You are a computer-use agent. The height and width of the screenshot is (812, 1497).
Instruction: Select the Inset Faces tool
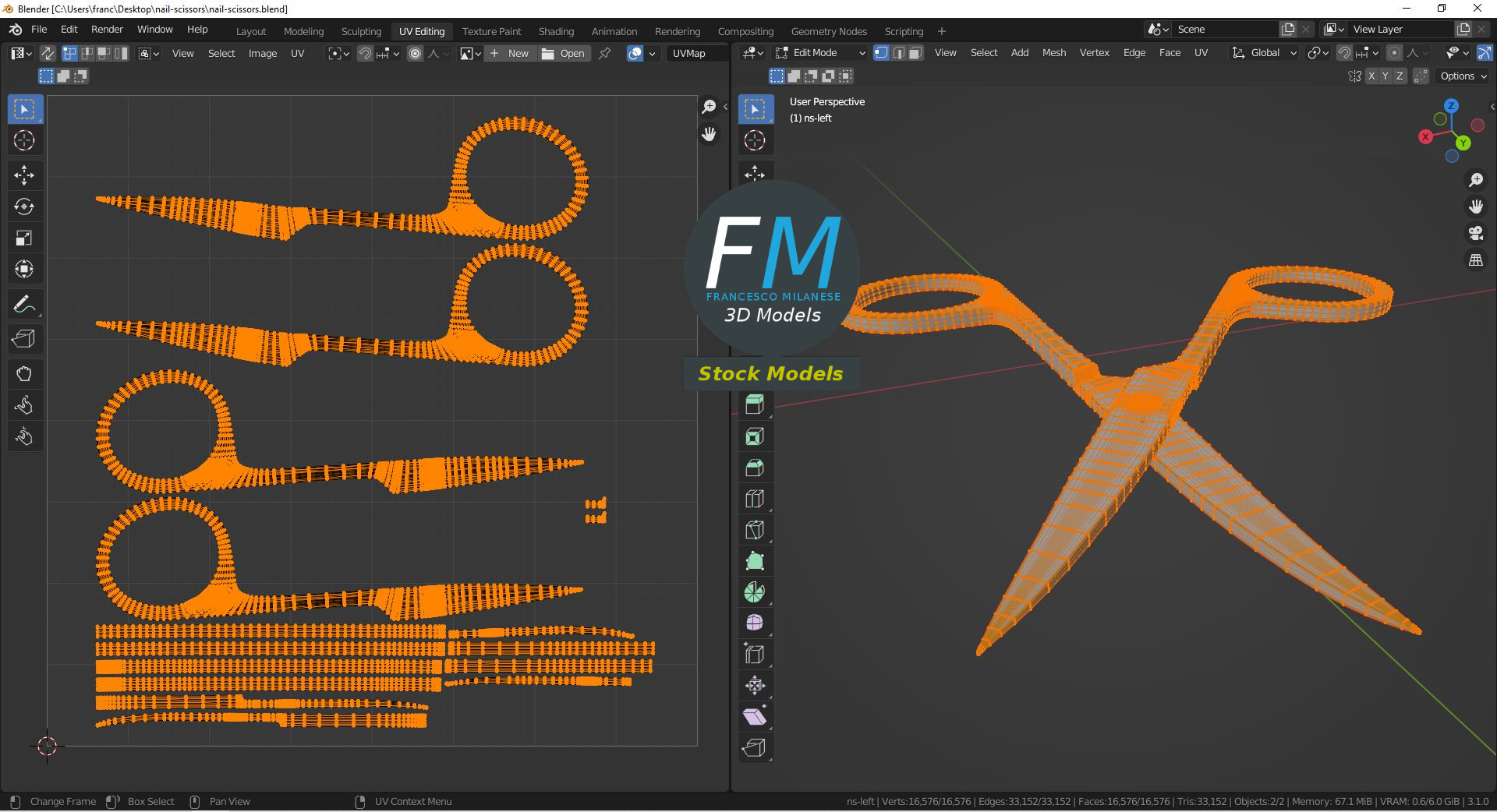click(x=755, y=436)
